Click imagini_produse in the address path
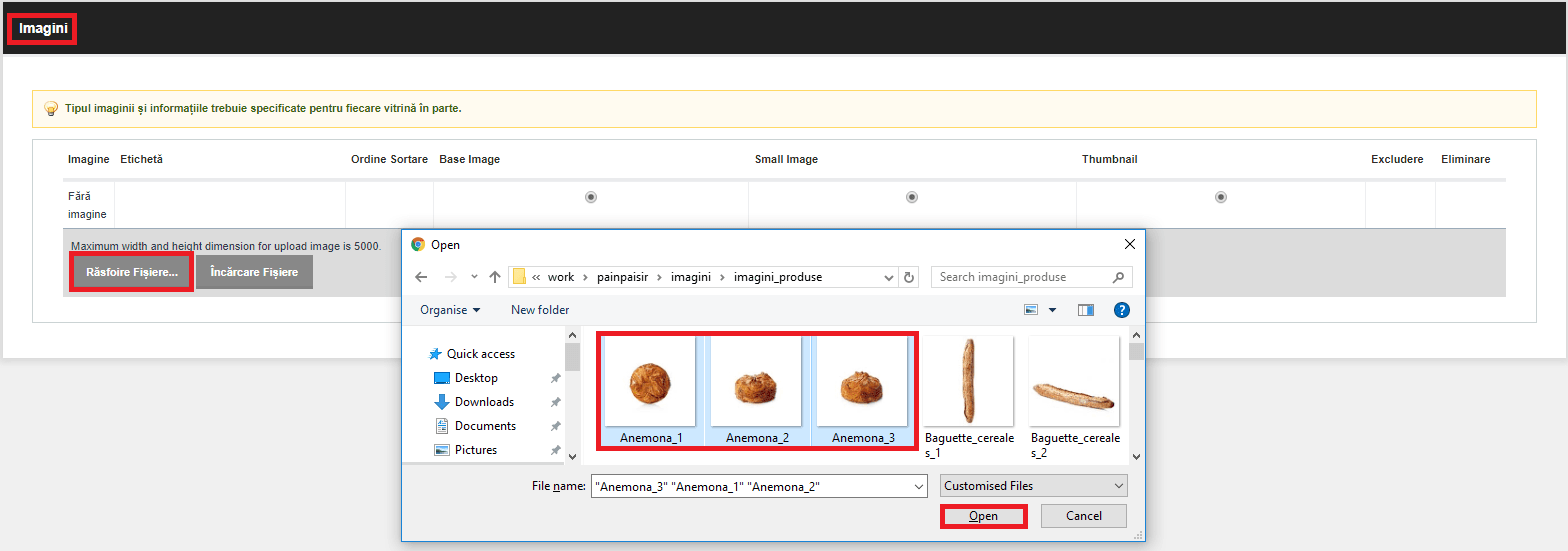Screen dimensions: 1568x551 coord(778,277)
